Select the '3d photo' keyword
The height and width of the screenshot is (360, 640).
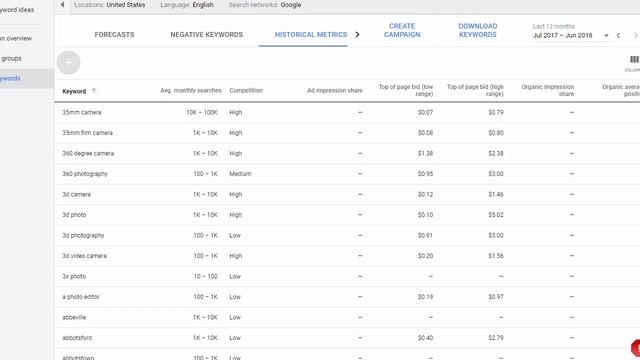click(74, 215)
